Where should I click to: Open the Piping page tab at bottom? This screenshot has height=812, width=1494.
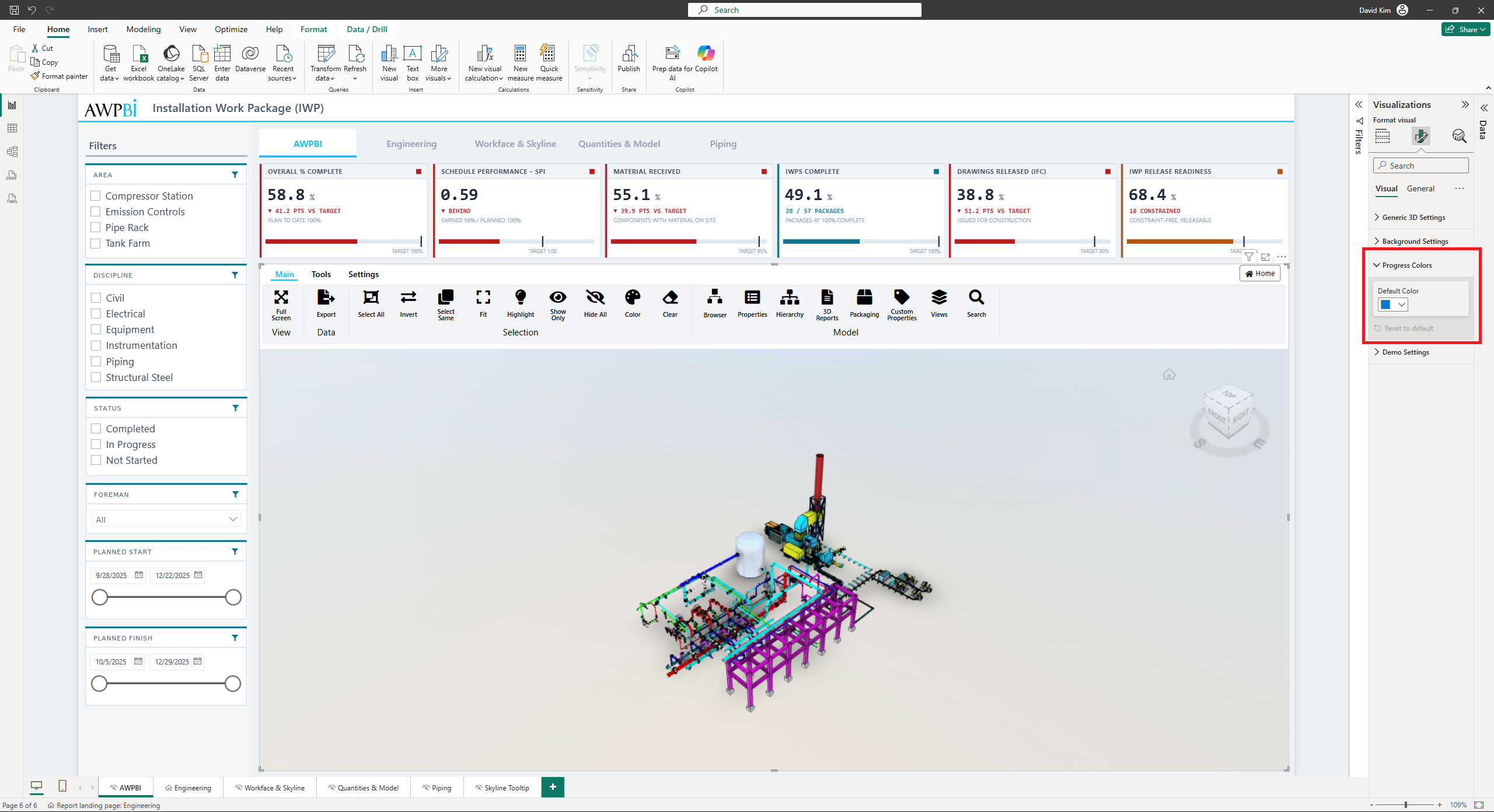click(437, 787)
